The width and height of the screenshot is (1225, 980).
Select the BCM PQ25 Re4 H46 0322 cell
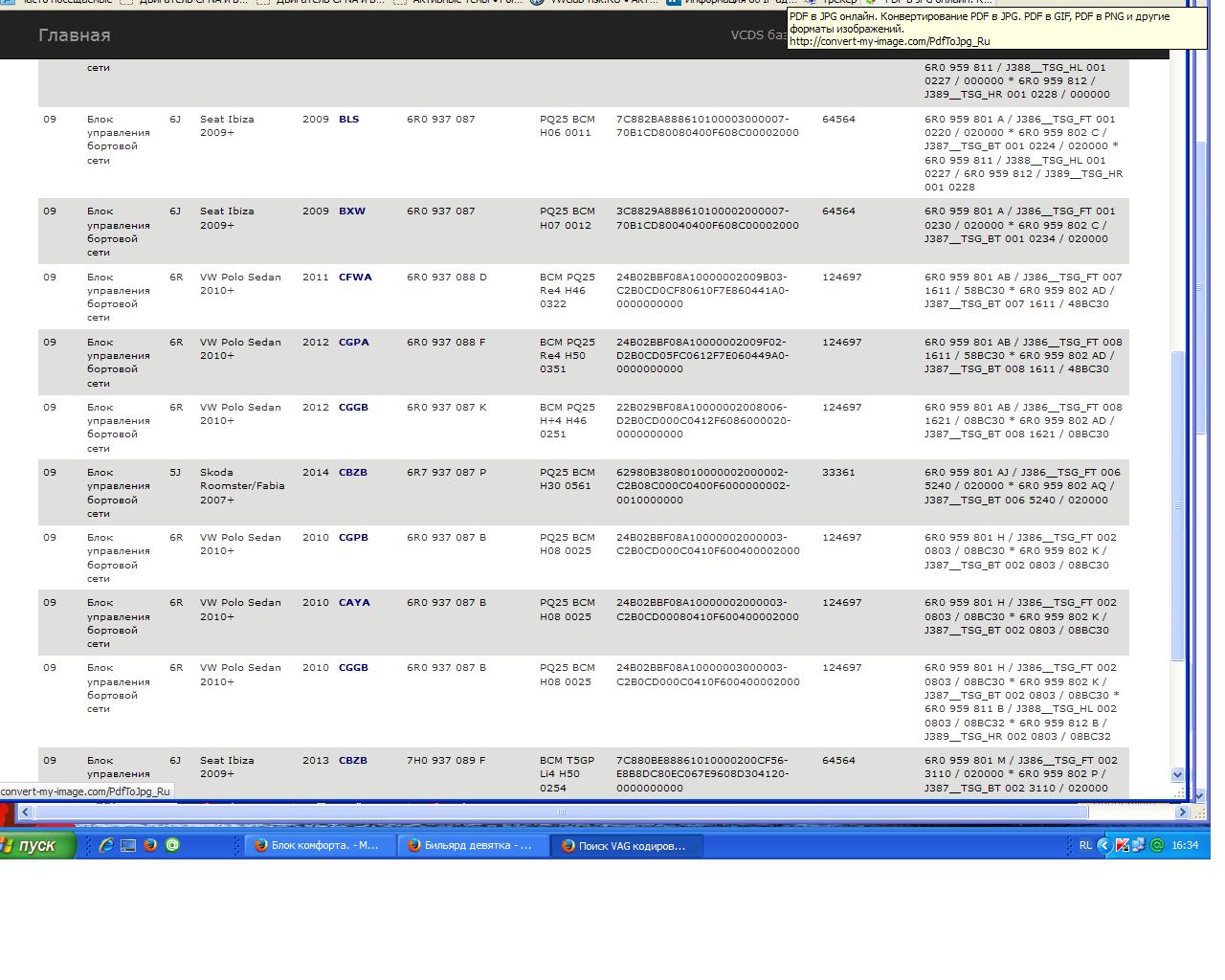568,291
